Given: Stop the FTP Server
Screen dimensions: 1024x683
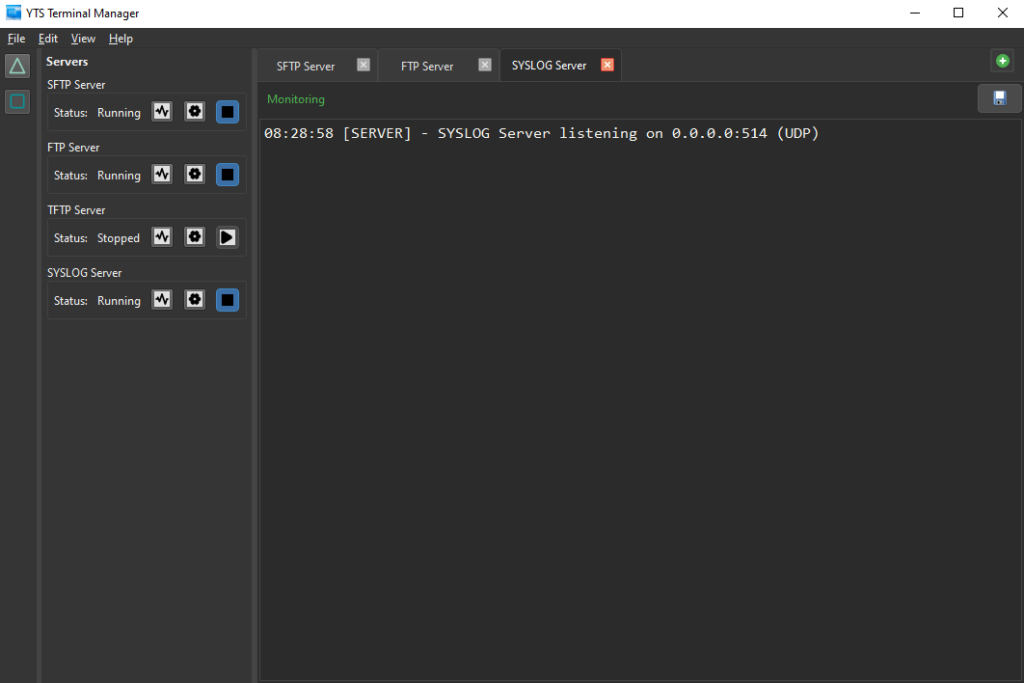Looking at the screenshot, I should (x=228, y=175).
